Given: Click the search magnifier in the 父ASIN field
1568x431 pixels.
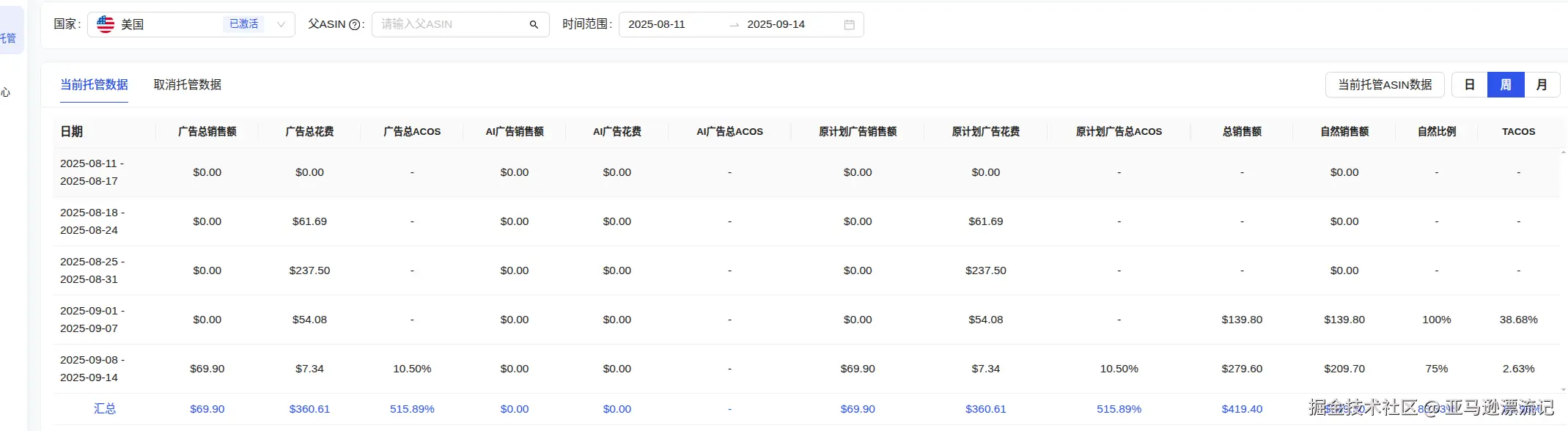Looking at the screenshot, I should click(534, 25).
